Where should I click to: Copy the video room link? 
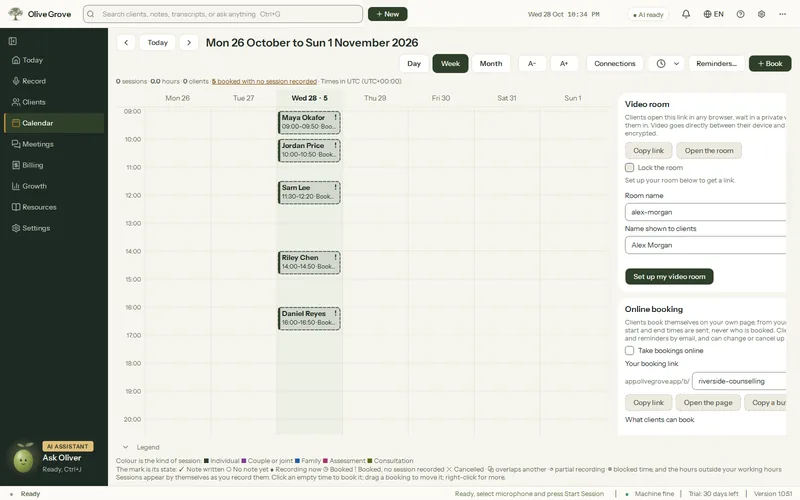(648, 151)
